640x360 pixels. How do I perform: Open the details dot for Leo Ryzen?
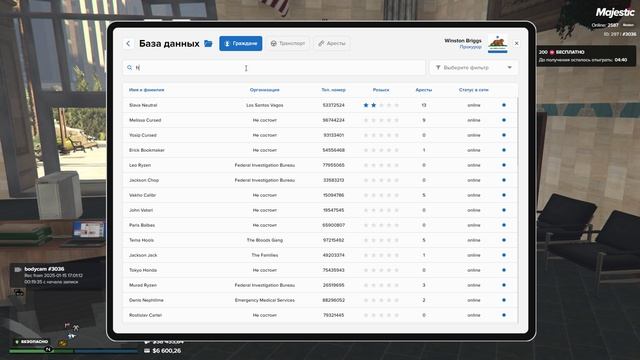pos(504,165)
